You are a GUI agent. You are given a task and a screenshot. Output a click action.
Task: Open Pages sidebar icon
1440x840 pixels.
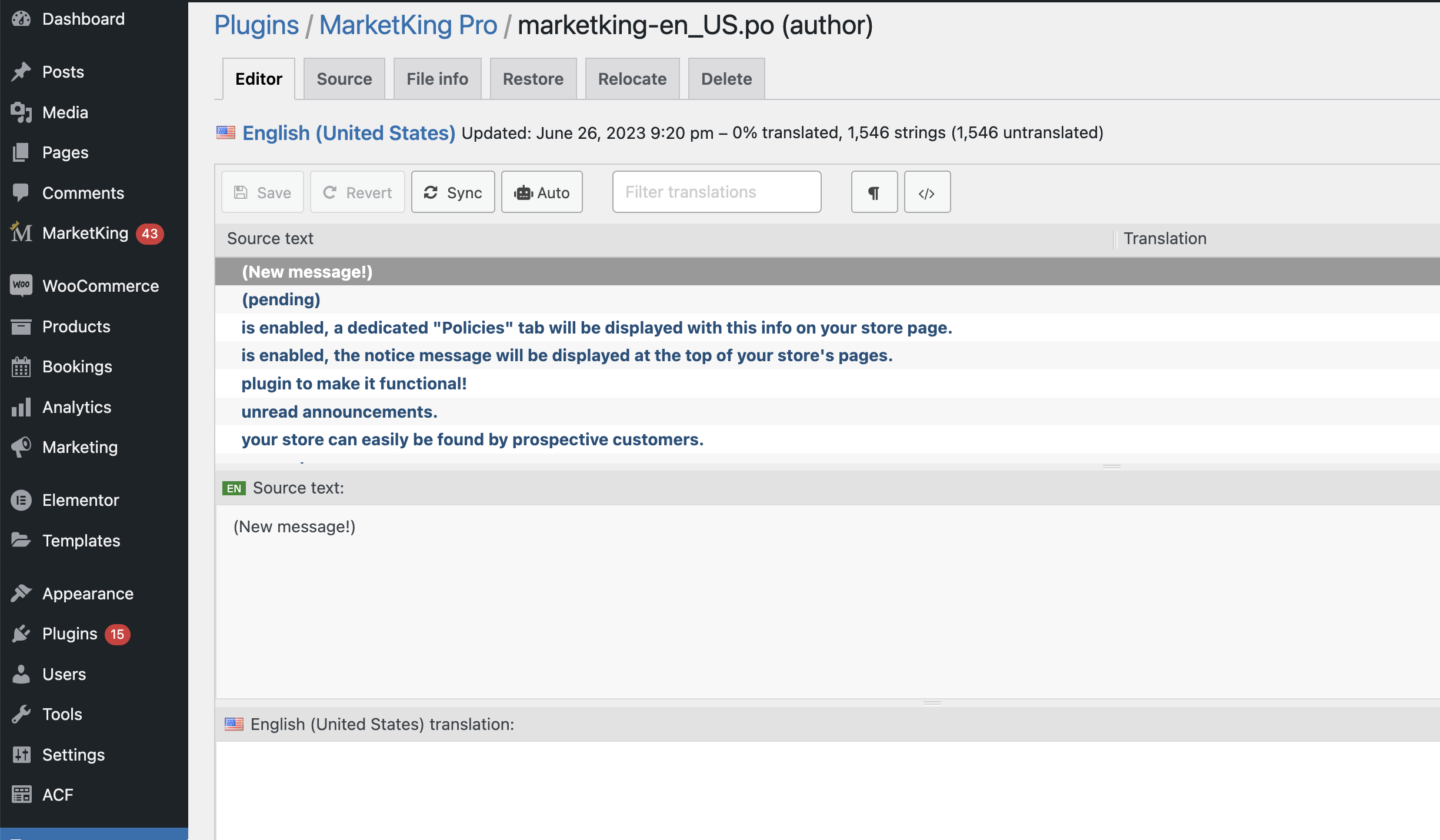click(x=21, y=152)
